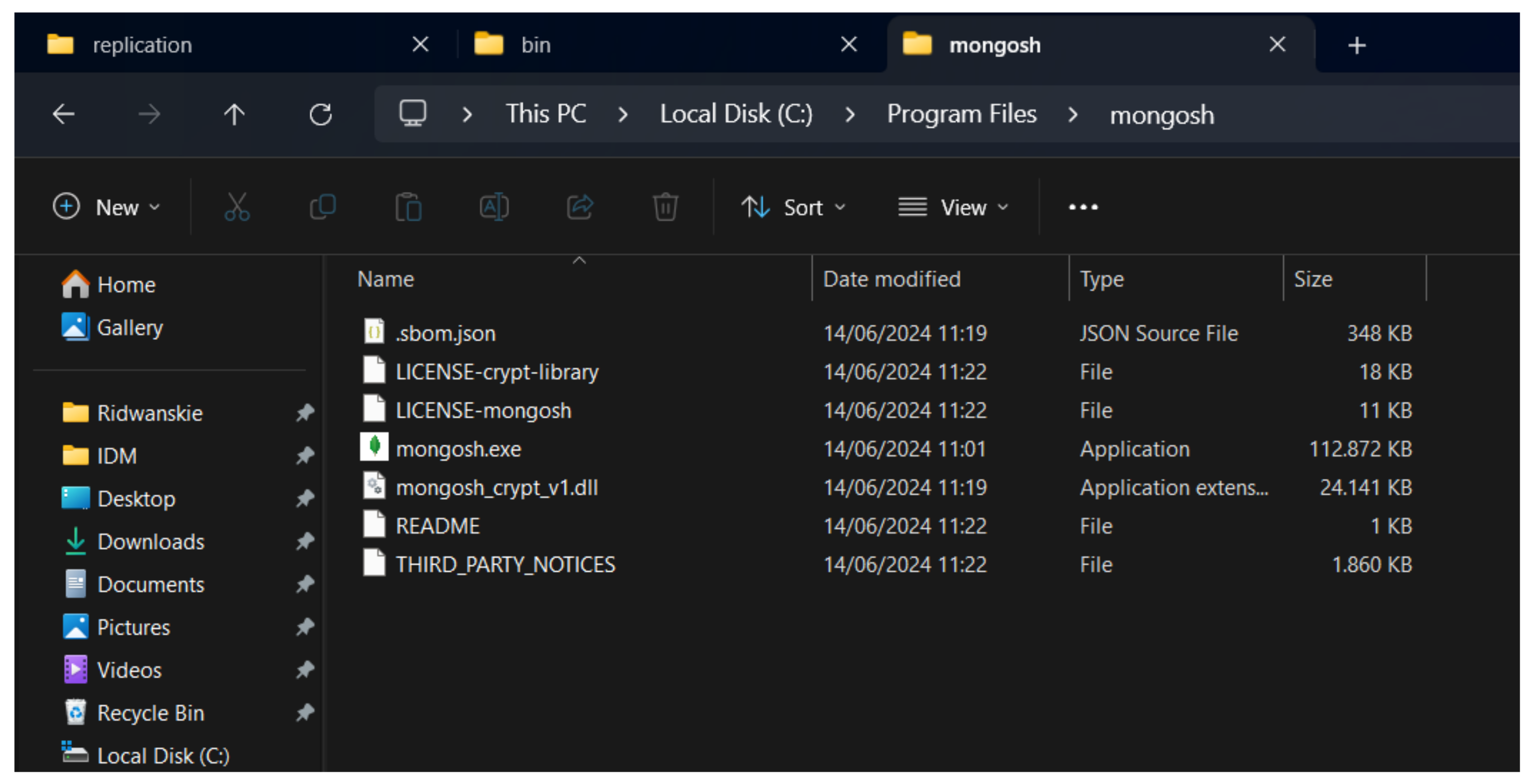The image size is (1532, 784).
Task: Open the View layout dropdown
Action: pos(953,207)
